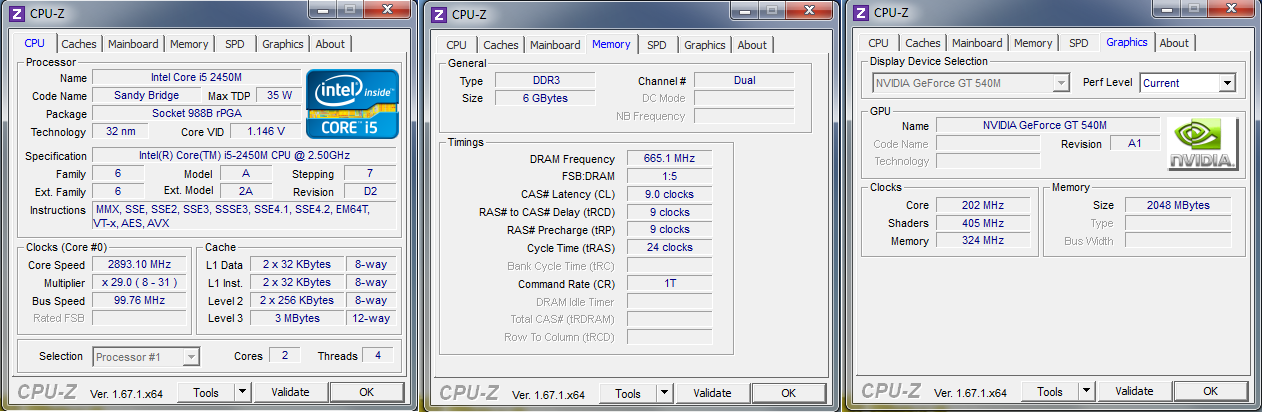Click Tools button in the Graphics window
This screenshot has width=1262, height=413.
click(x=1050, y=391)
